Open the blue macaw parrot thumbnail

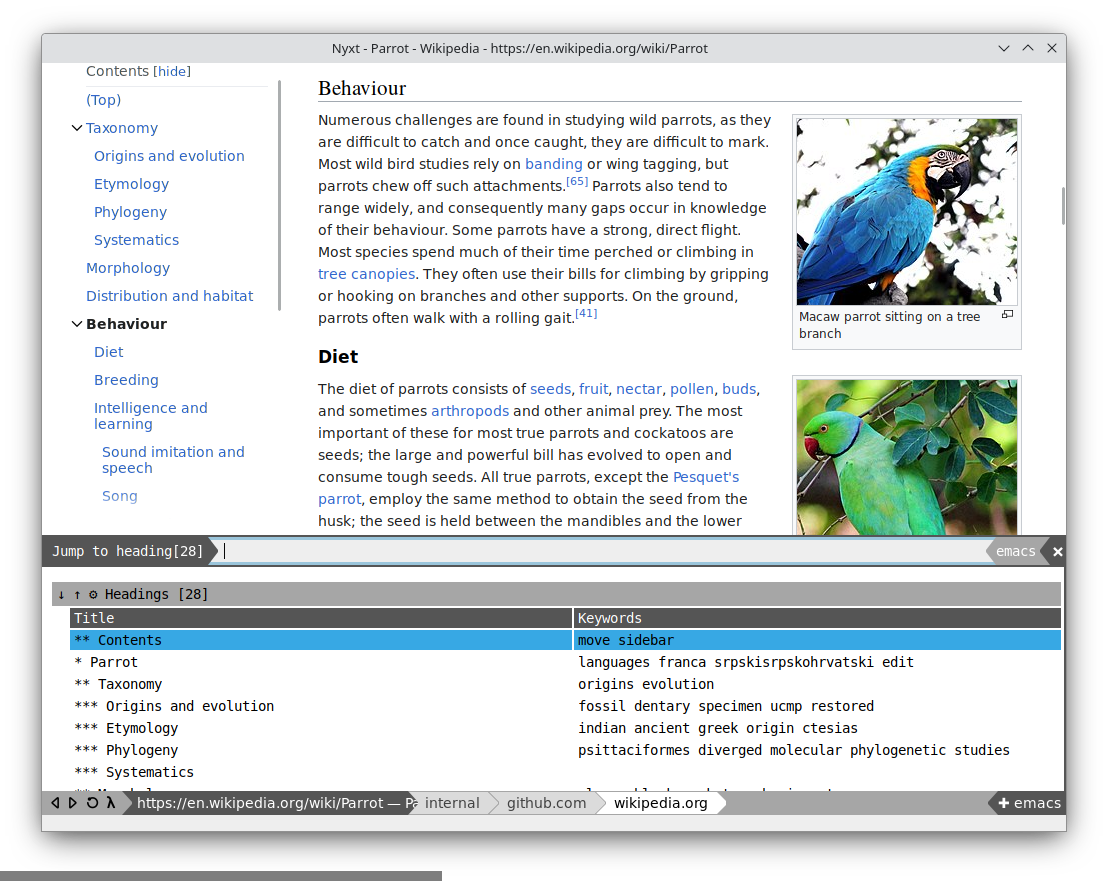(x=907, y=211)
